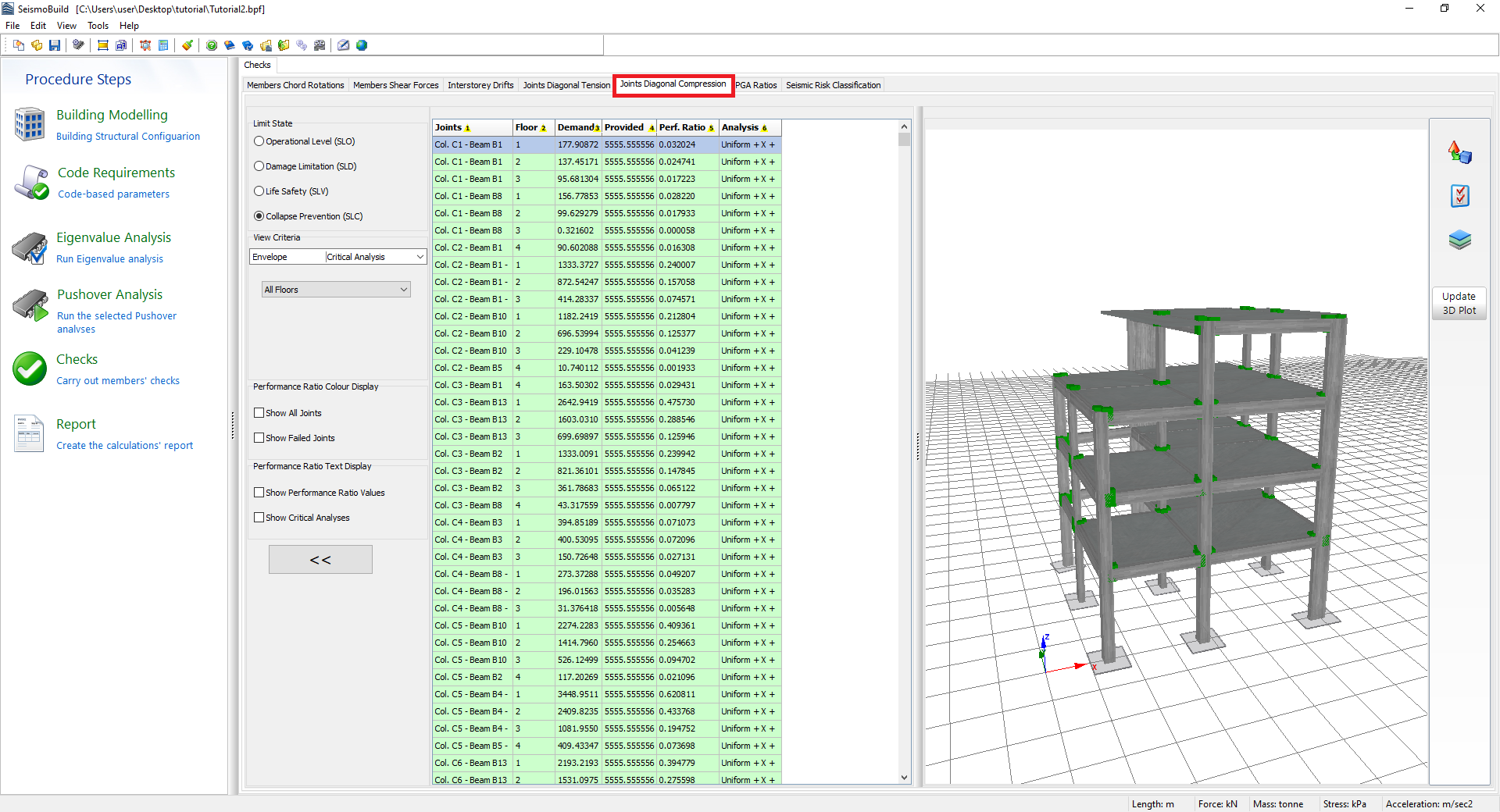
Task: Click the stacked layers icon
Action: pos(1459,240)
